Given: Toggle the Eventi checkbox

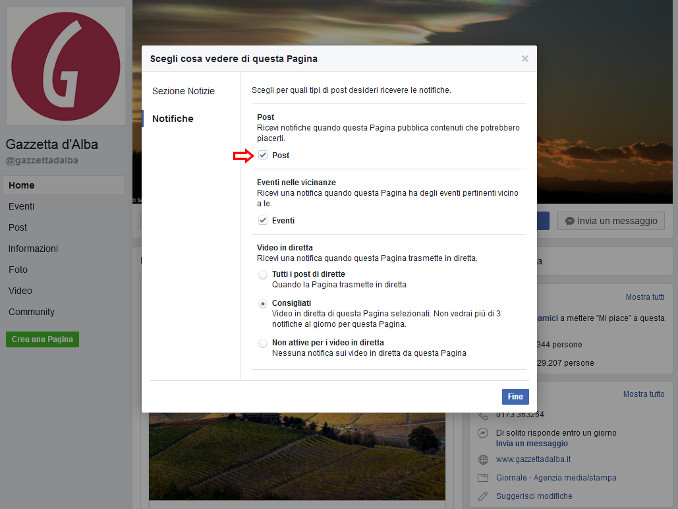Looking at the screenshot, I should click(x=263, y=220).
